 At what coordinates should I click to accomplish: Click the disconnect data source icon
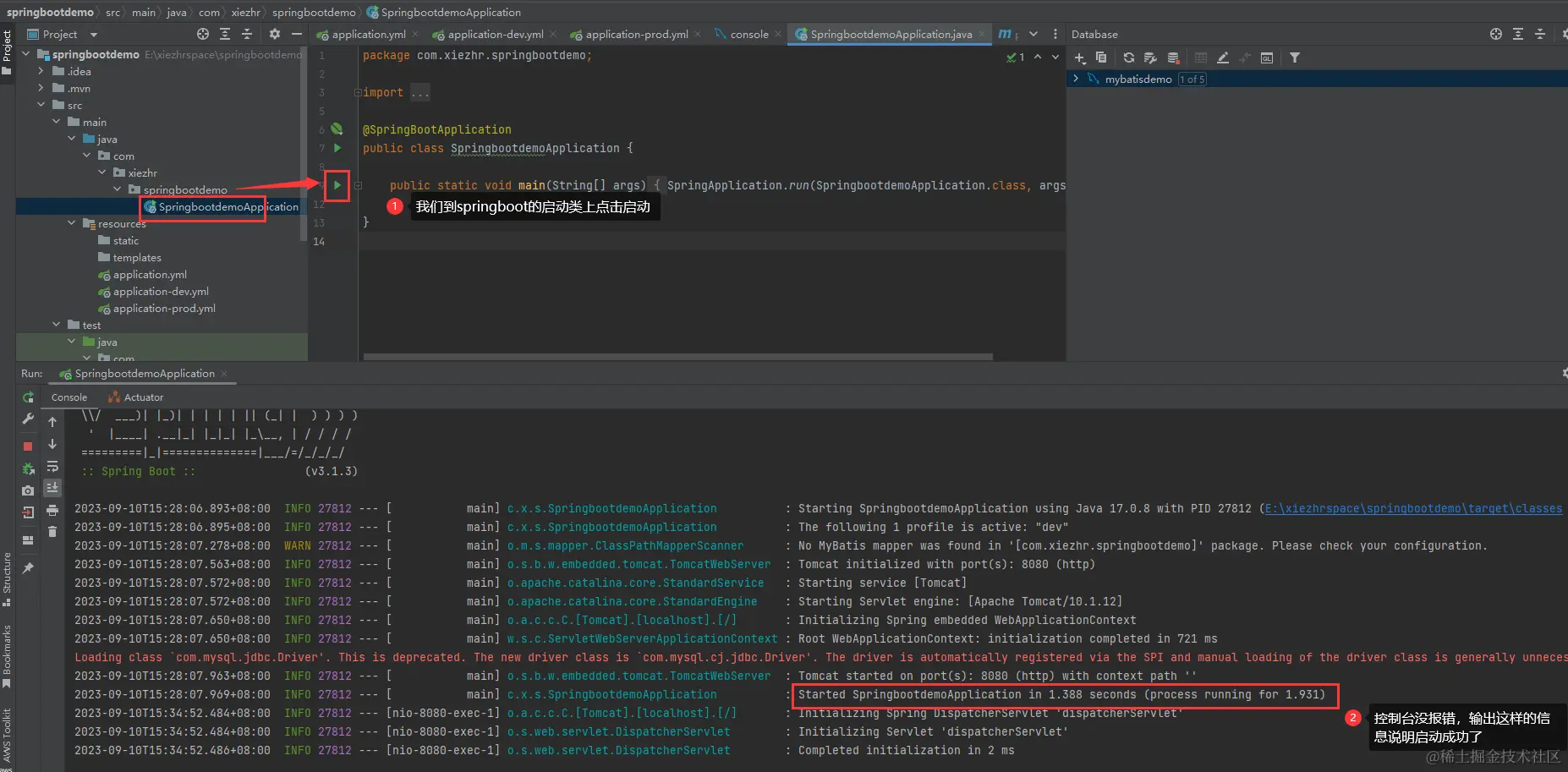pos(1173,57)
